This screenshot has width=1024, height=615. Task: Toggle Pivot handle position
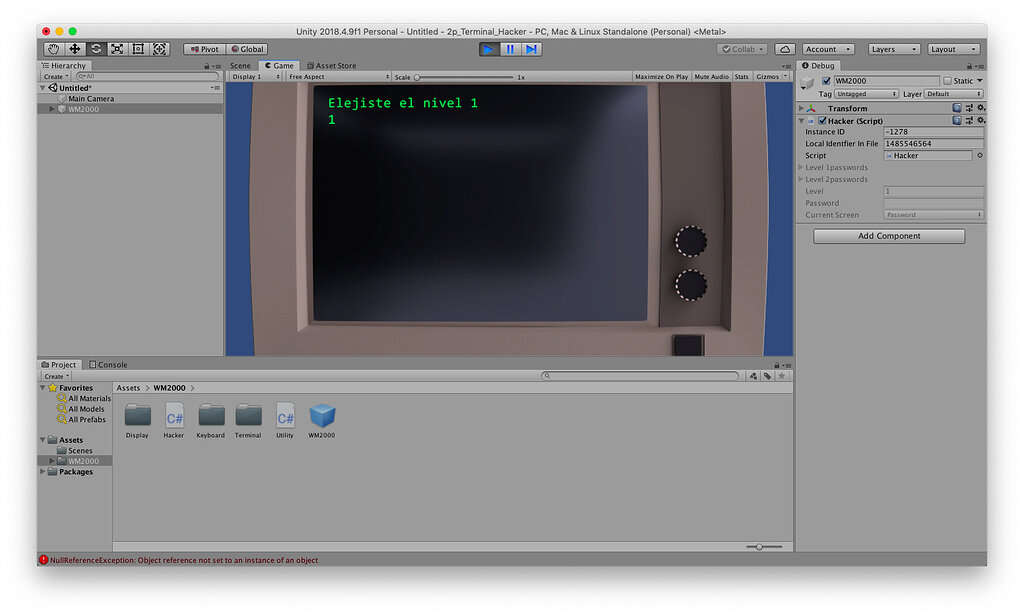[204, 49]
